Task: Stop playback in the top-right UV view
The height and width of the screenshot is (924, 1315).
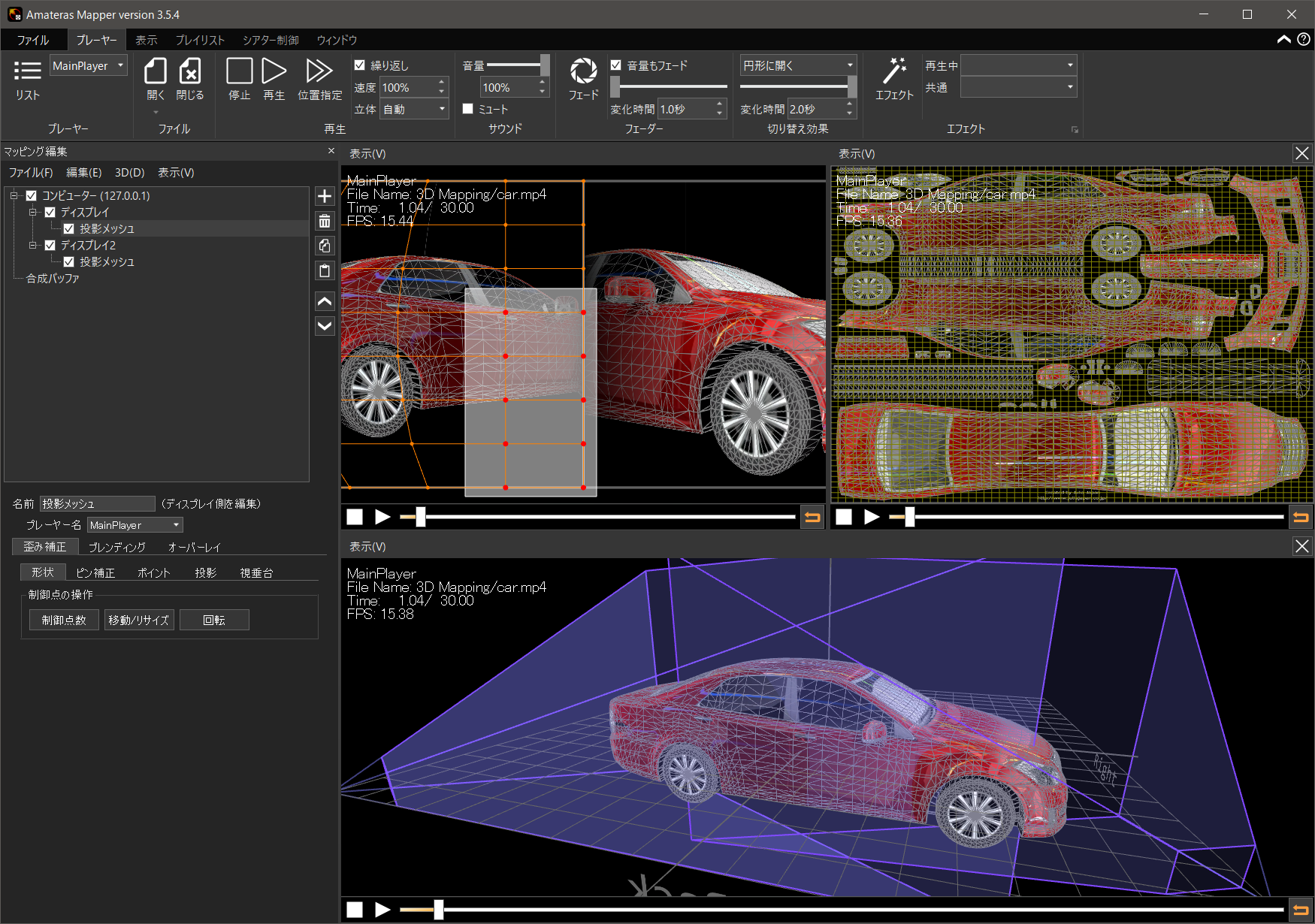Action: pyautogui.click(x=844, y=517)
